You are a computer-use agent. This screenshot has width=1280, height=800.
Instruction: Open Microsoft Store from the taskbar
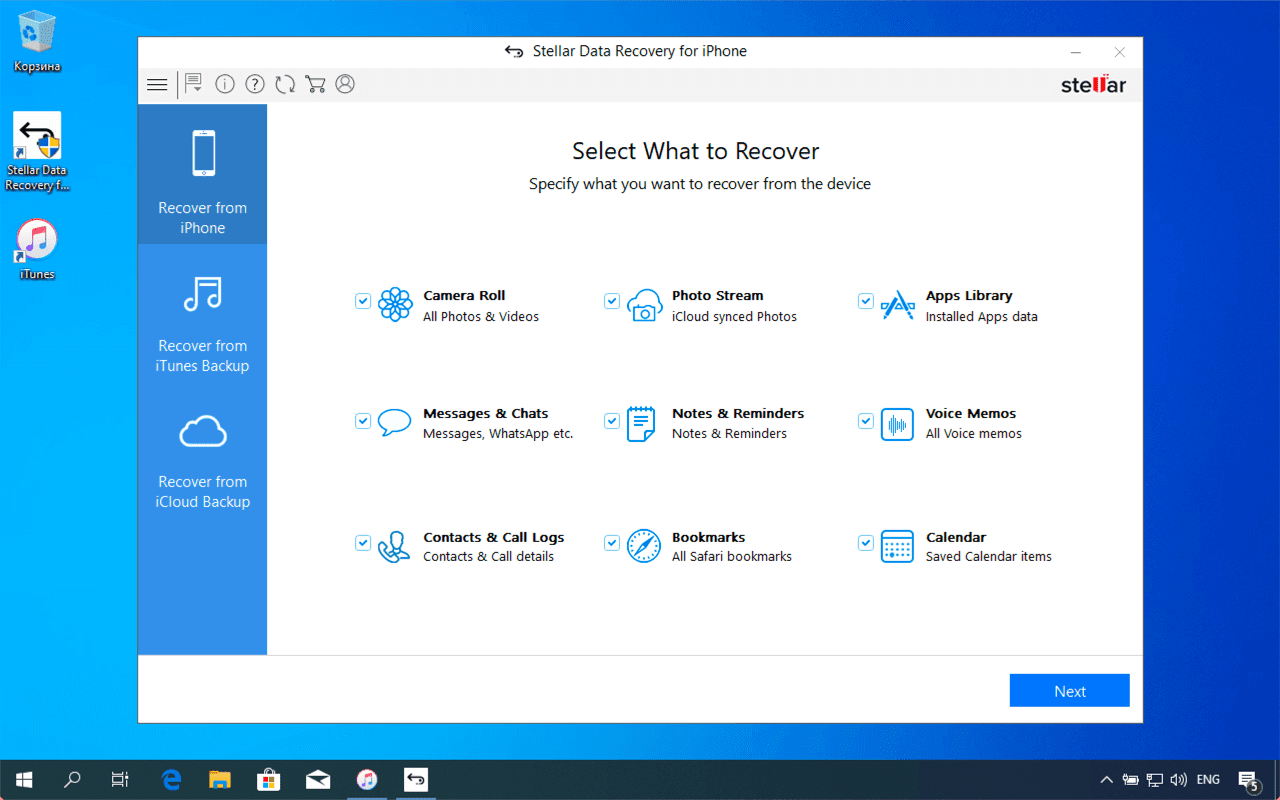[268, 780]
